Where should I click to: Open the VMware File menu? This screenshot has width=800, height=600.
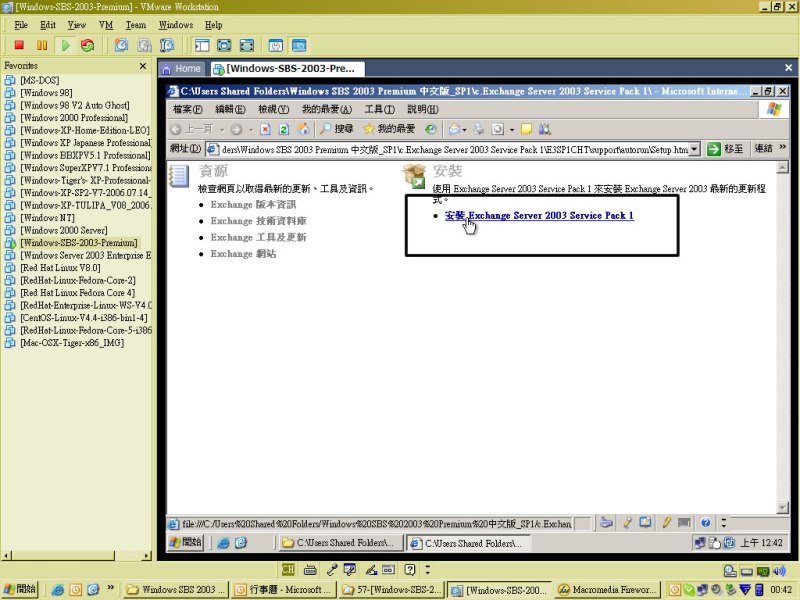(x=21, y=25)
